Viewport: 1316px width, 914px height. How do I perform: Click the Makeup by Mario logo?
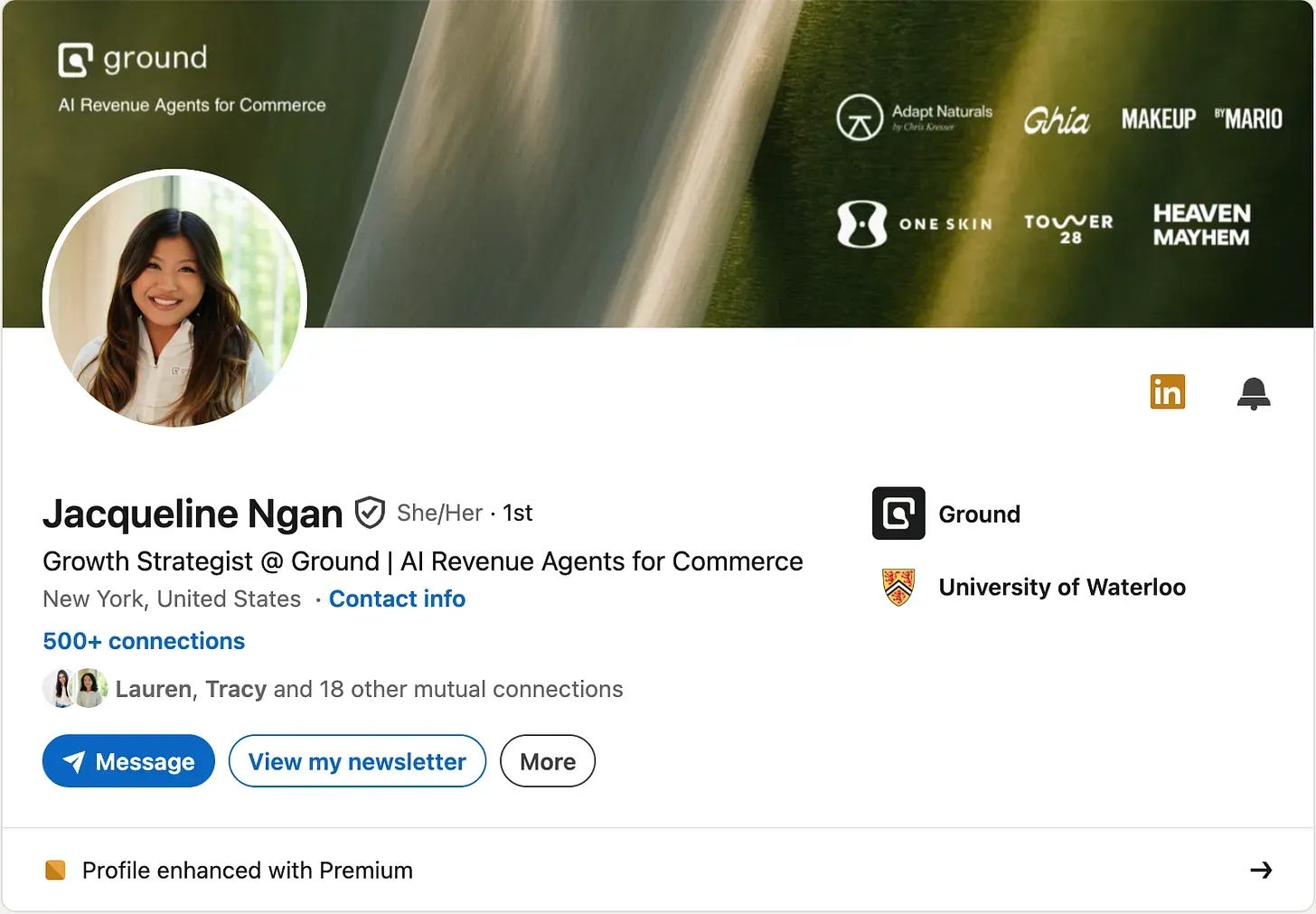1202,118
